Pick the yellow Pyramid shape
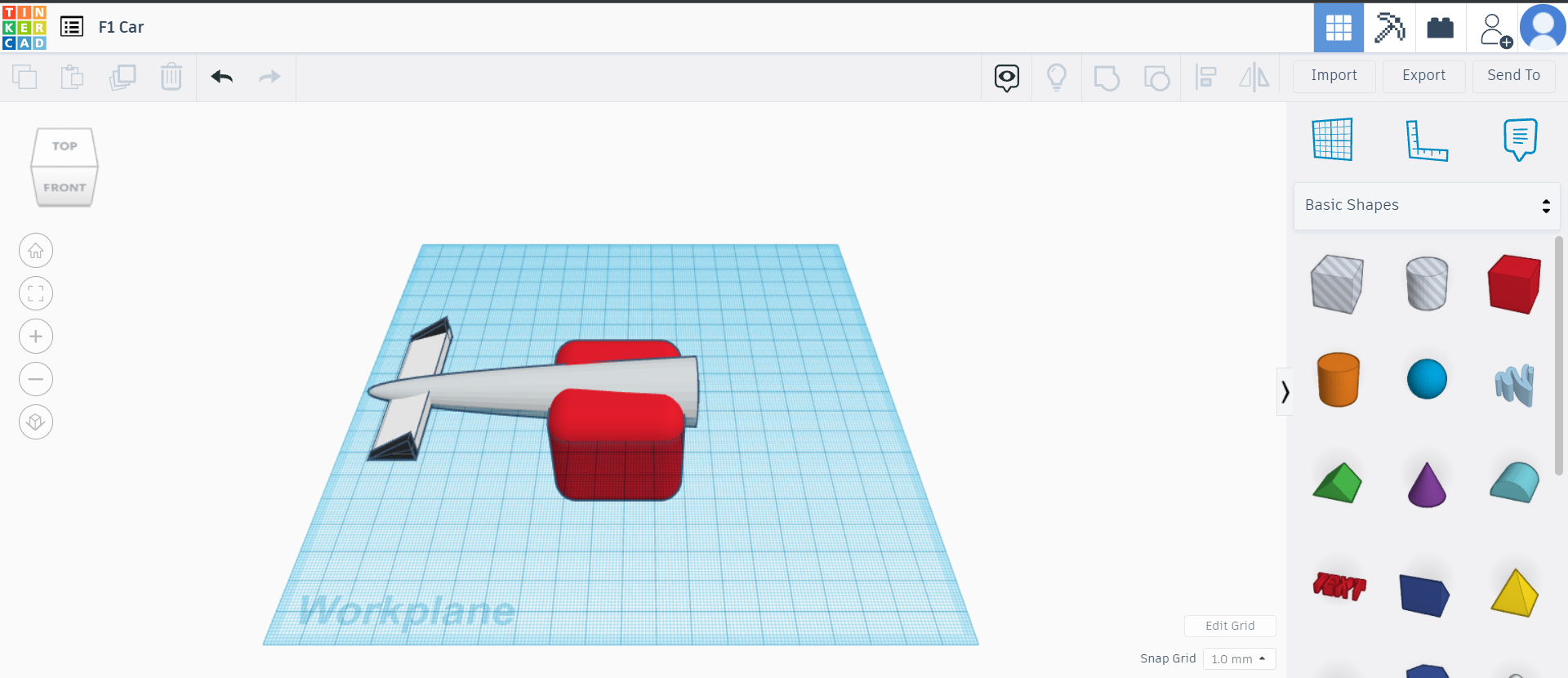 (1515, 593)
